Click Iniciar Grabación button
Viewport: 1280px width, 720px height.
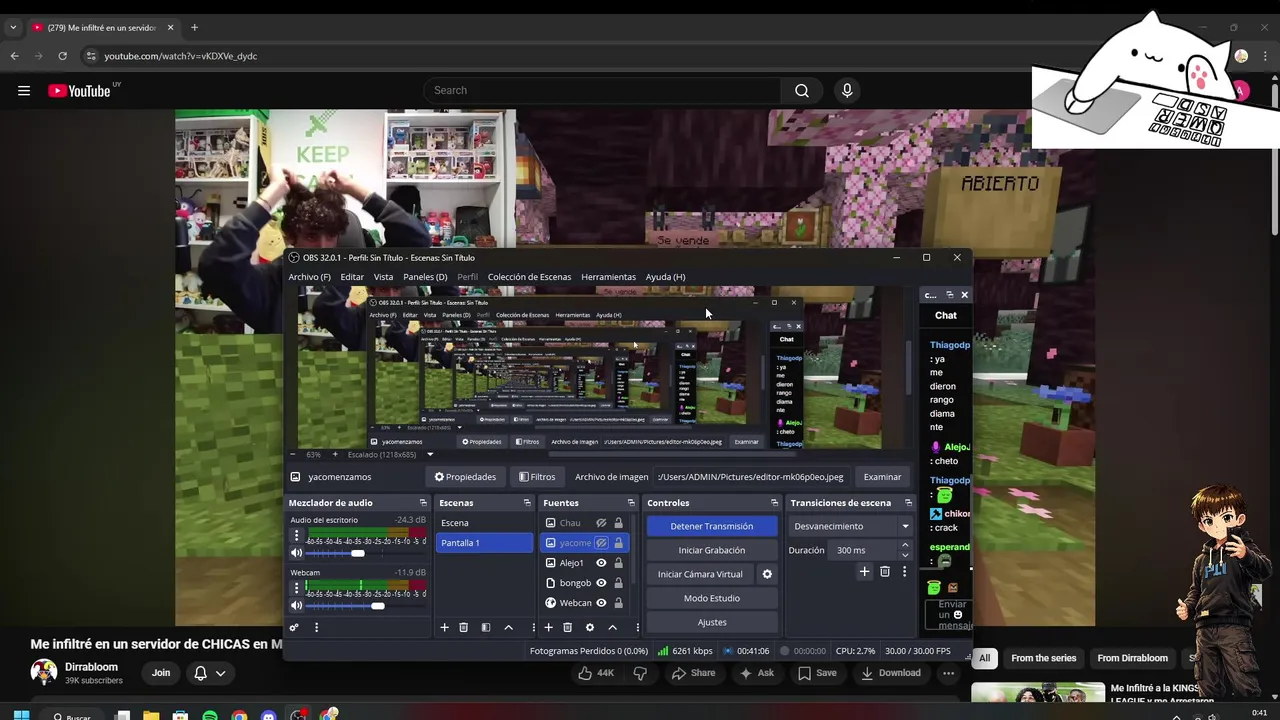pos(712,550)
